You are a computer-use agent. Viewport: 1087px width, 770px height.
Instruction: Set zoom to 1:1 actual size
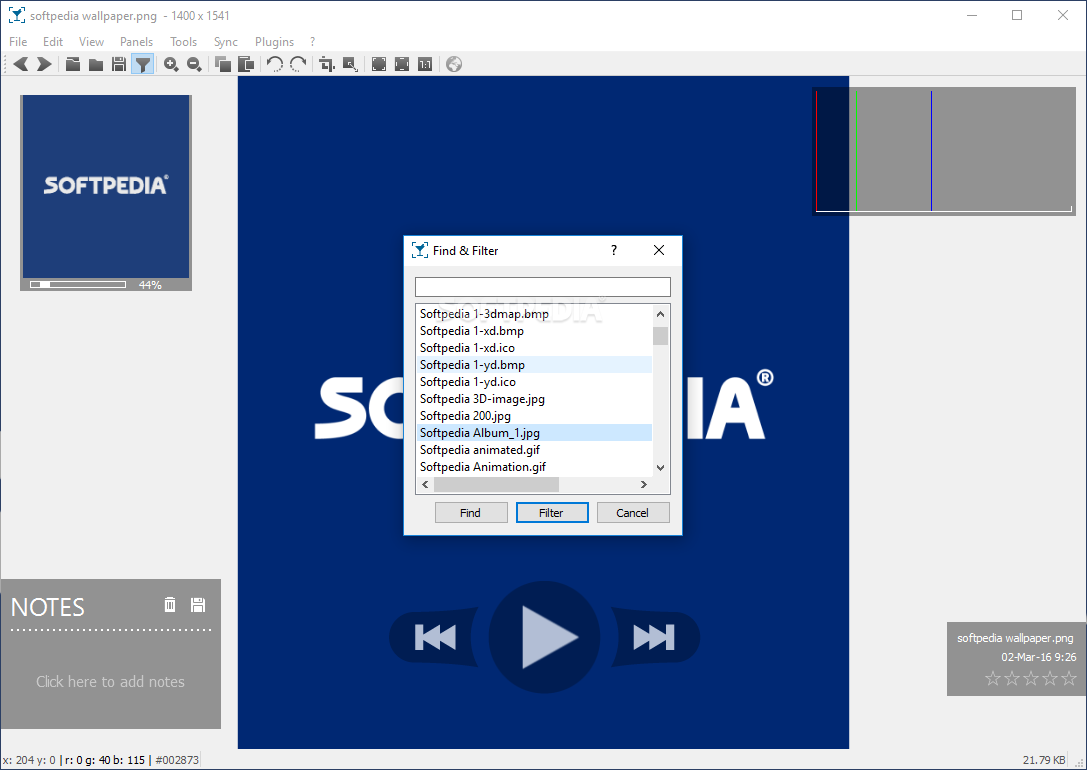point(425,64)
